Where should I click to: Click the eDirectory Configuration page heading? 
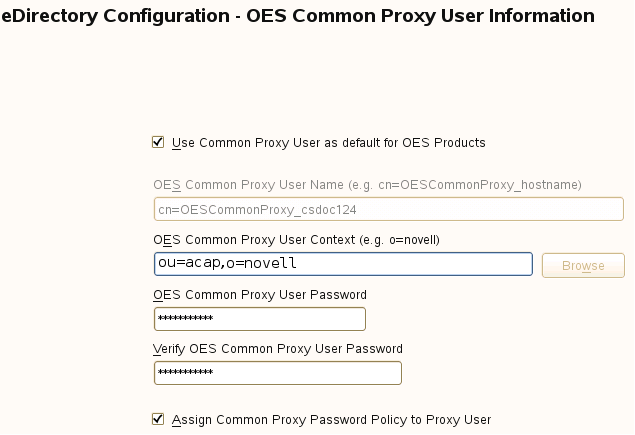pyautogui.click(x=298, y=16)
